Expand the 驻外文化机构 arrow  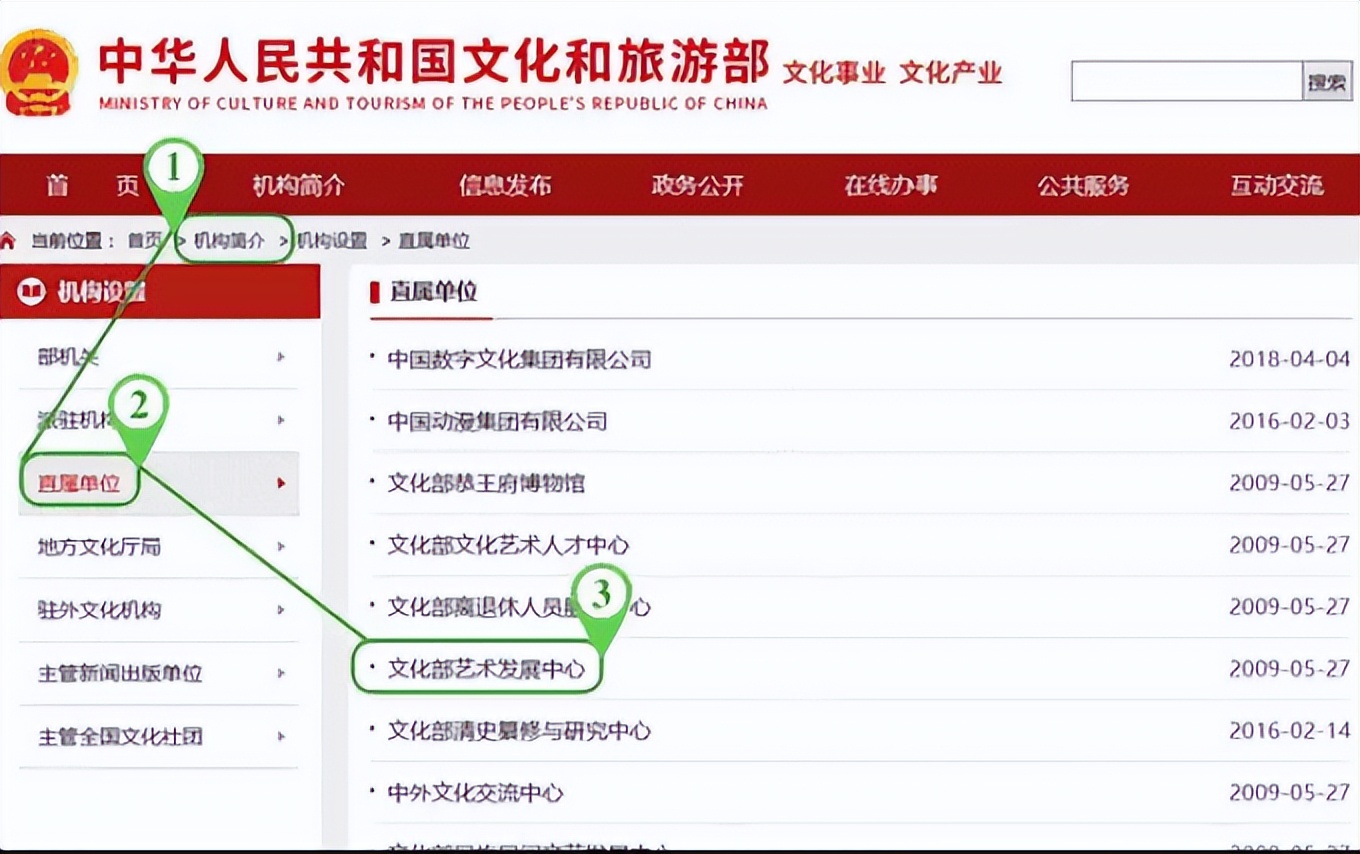[283, 610]
